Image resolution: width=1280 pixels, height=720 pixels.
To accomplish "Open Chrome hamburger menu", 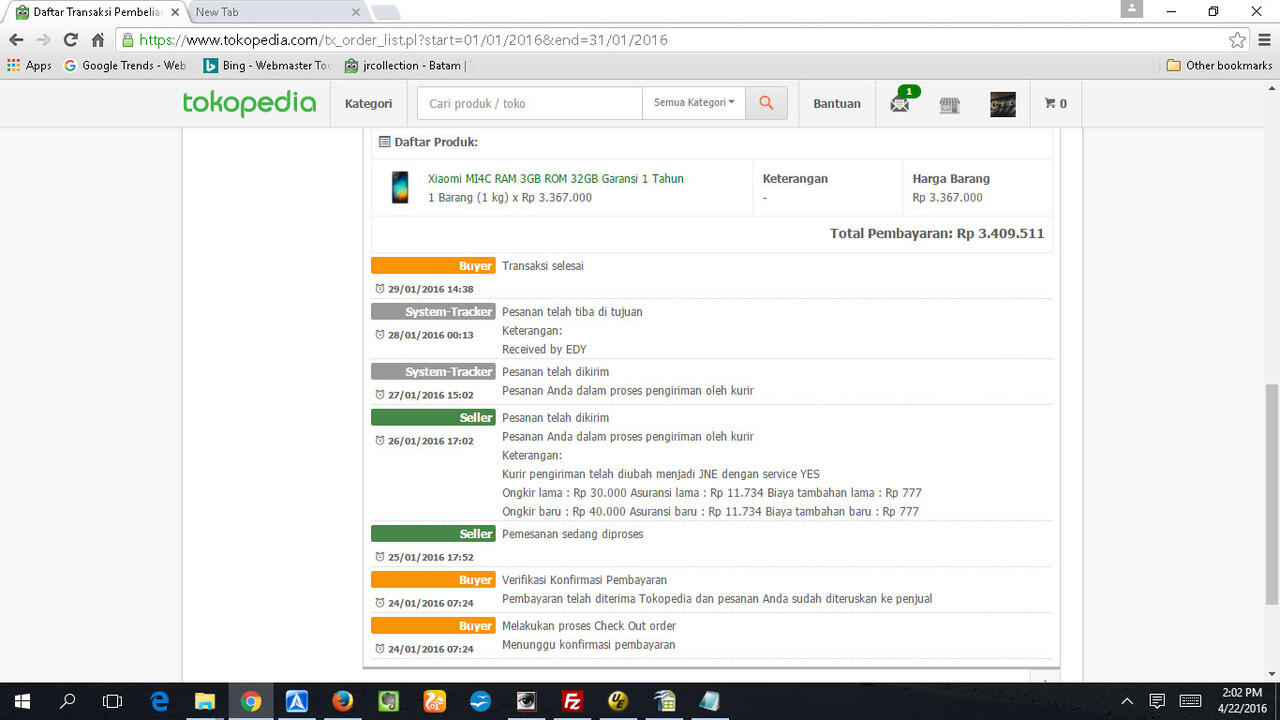I will coord(1263,40).
